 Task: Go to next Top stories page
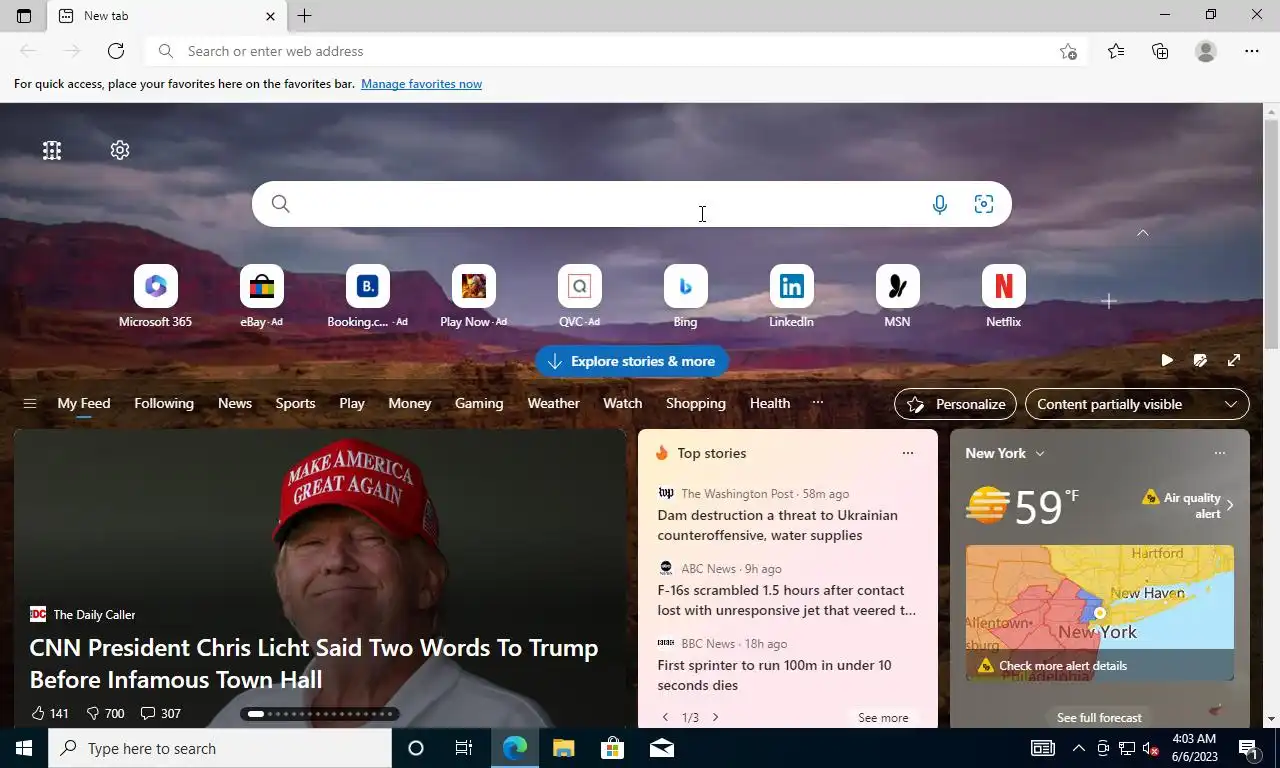point(715,717)
